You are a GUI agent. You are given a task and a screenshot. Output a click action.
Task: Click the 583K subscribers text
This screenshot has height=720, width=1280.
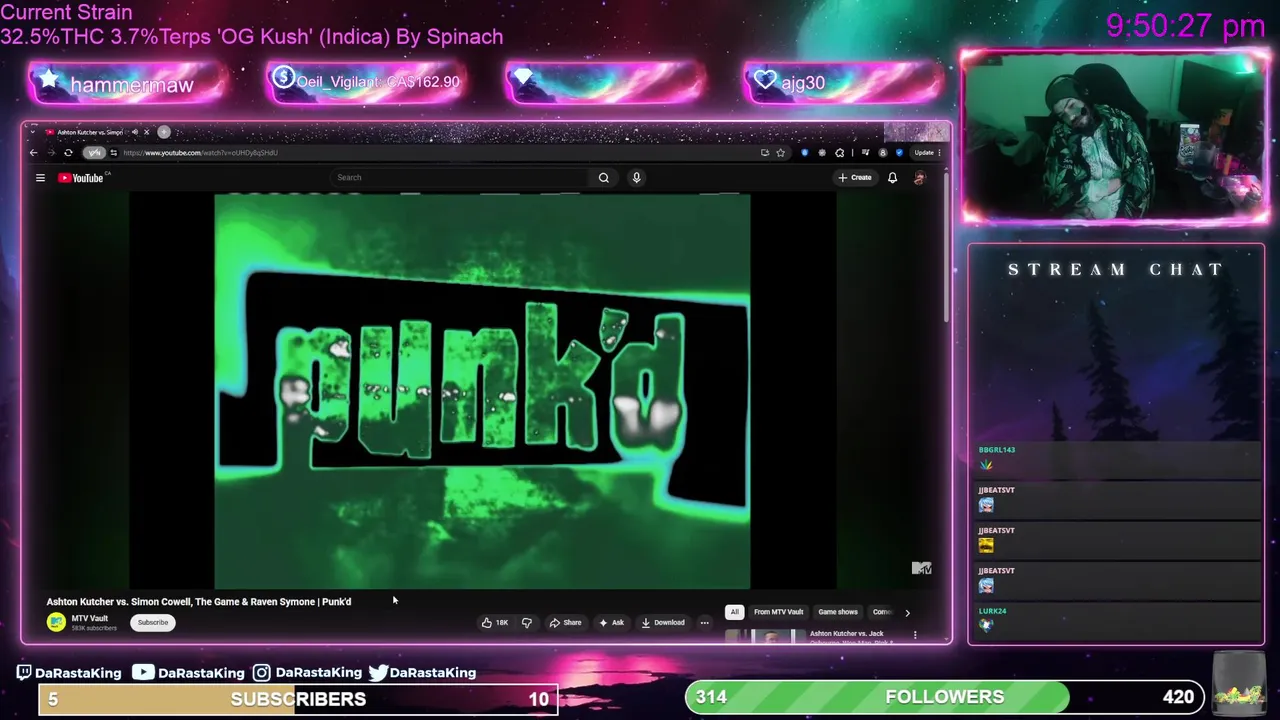[94, 628]
